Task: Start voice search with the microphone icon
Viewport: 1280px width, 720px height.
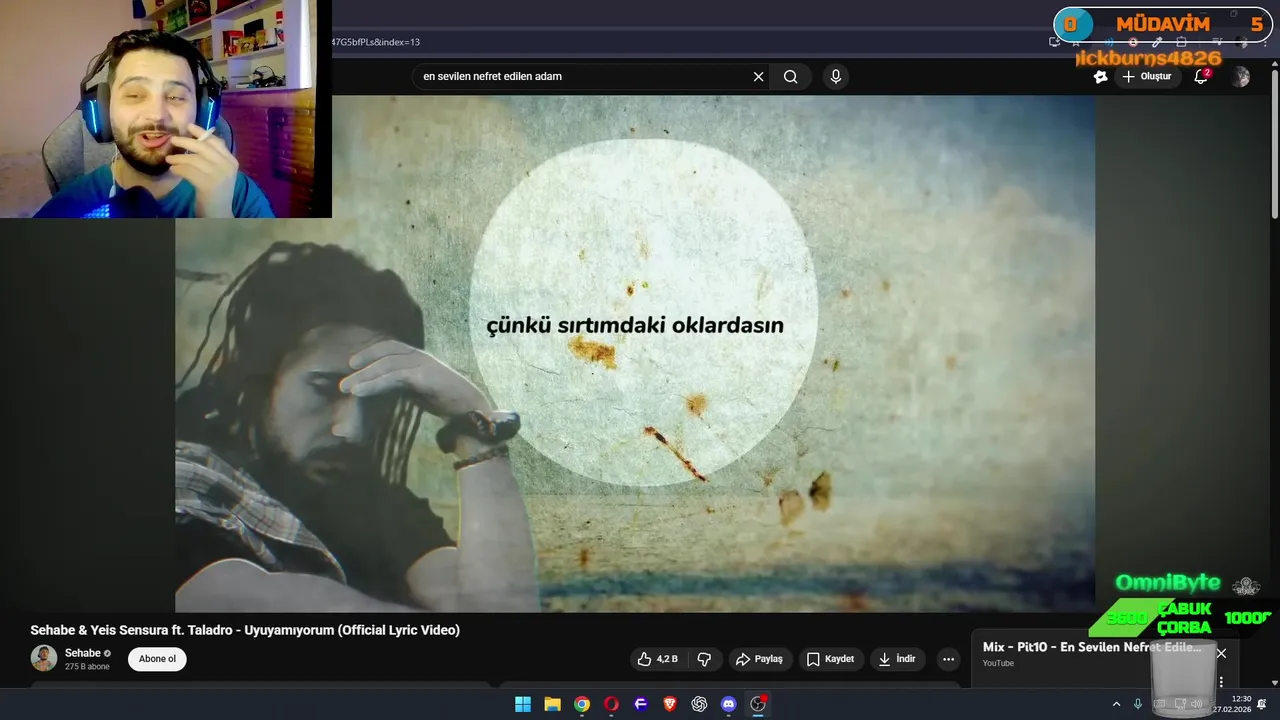Action: point(835,77)
